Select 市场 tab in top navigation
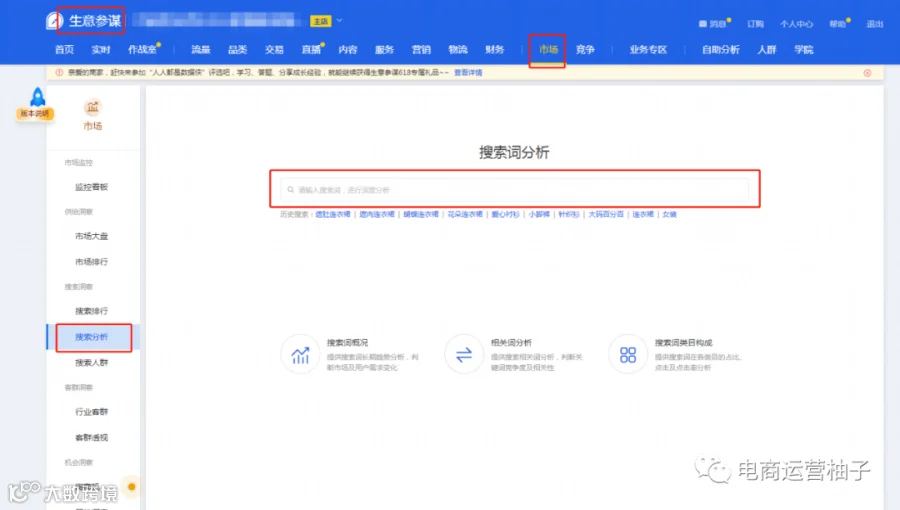This screenshot has width=900, height=510. tap(548, 50)
